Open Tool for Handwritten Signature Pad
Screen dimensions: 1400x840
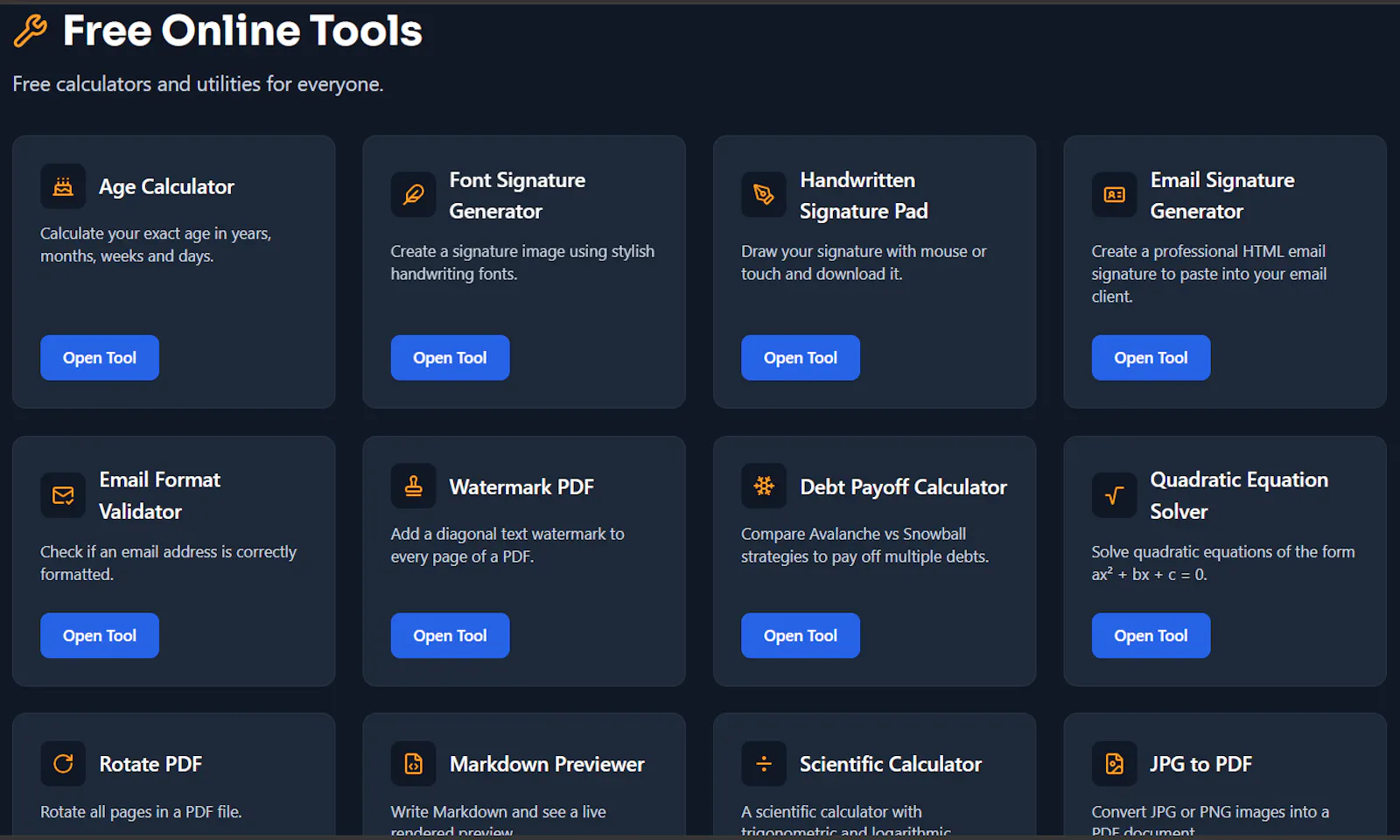pos(801,358)
